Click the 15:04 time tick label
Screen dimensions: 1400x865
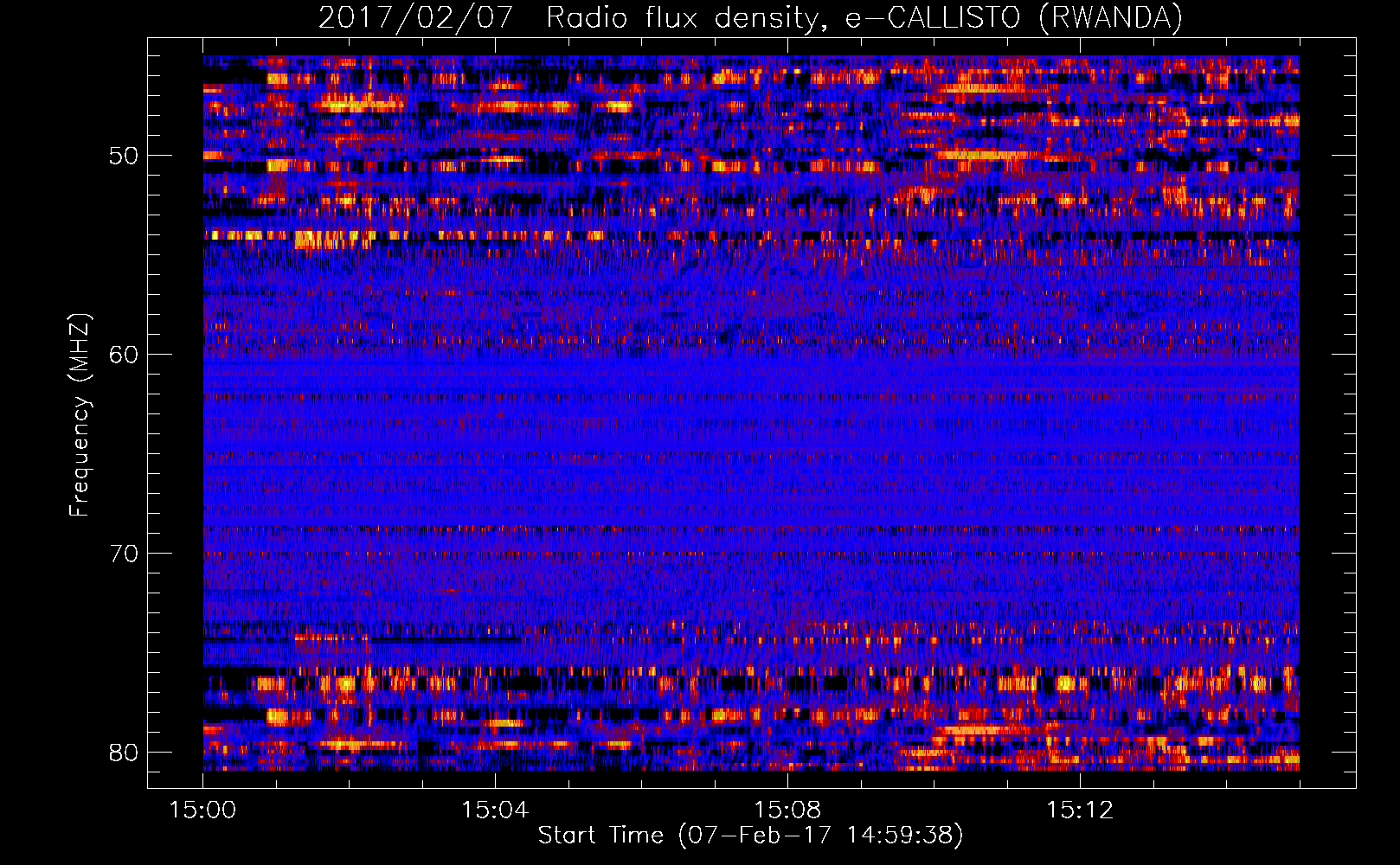click(495, 811)
